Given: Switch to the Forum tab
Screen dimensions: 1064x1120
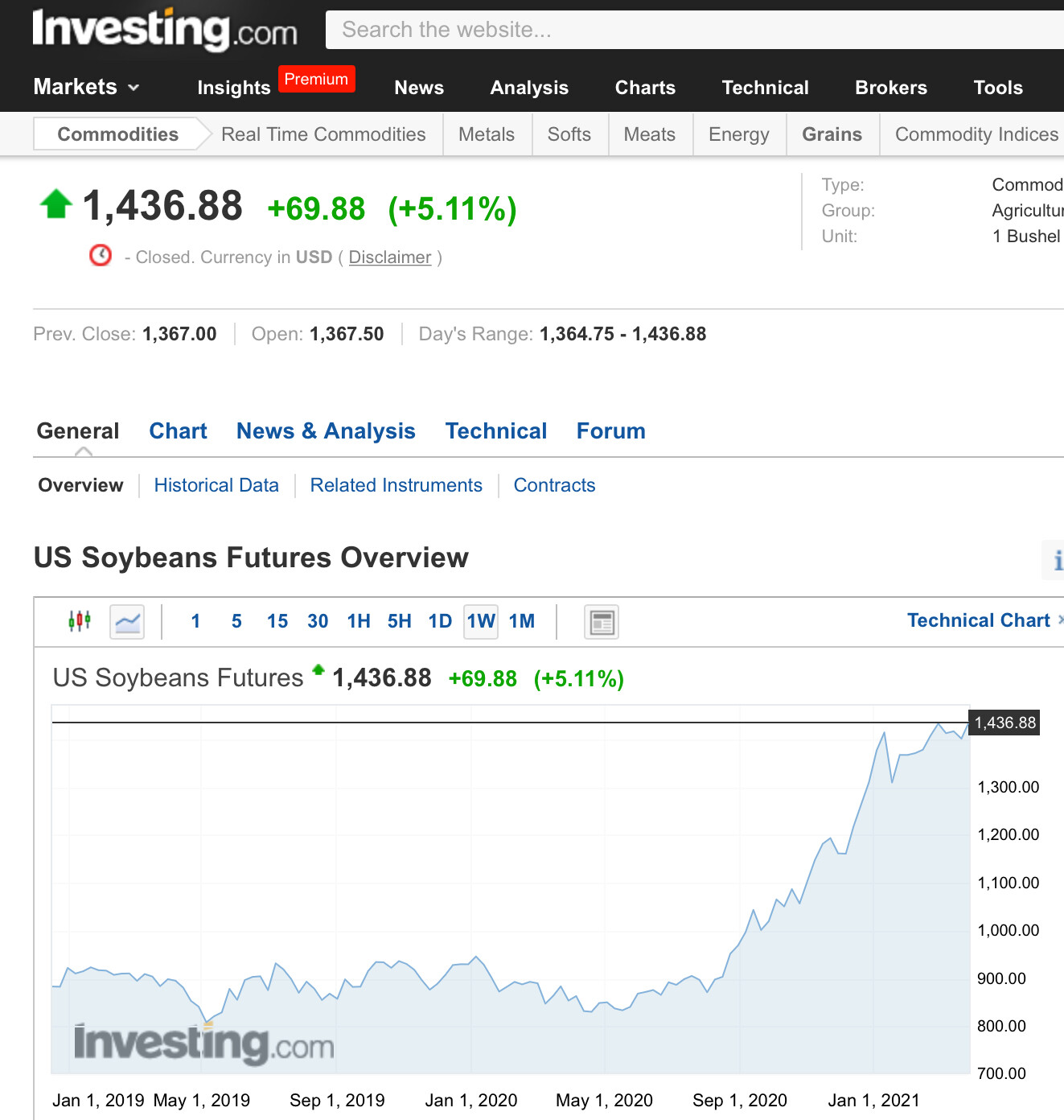Looking at the screenshot, I should click(611, 431).
